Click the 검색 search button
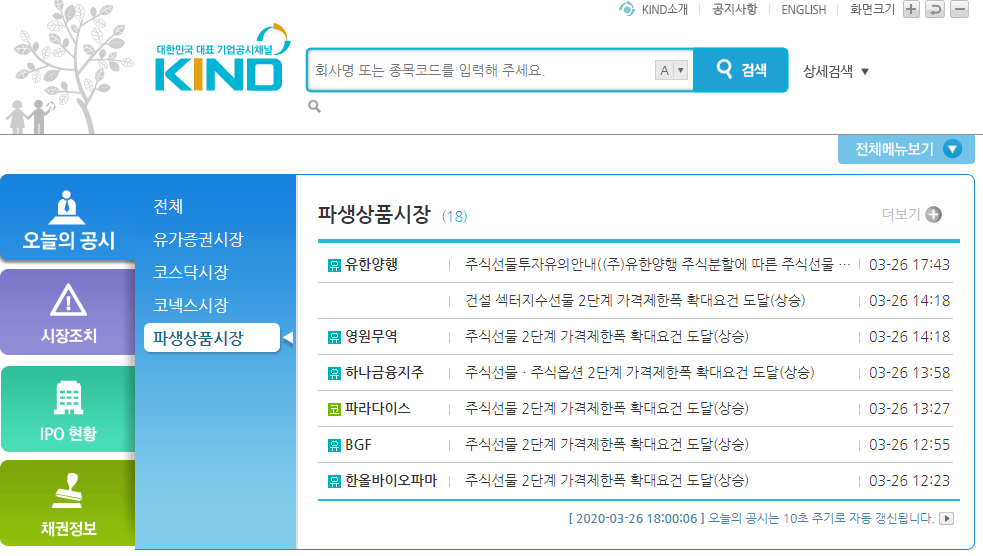Viewport: 983px width, 556px height. click(x=741, y=70)
